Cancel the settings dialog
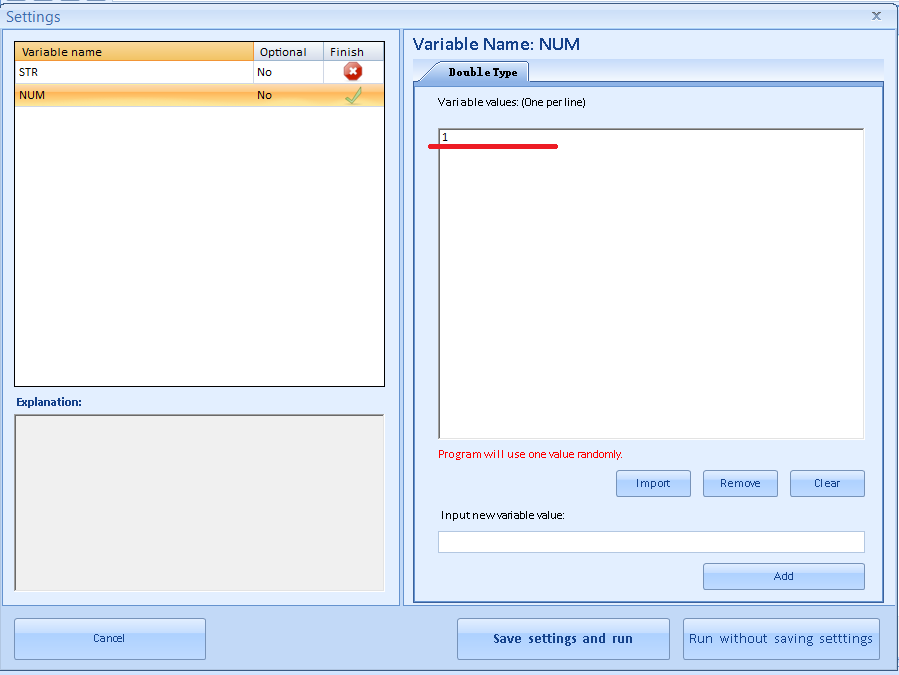This screenshot has height=675, width=899. click(x=110, y=639)
